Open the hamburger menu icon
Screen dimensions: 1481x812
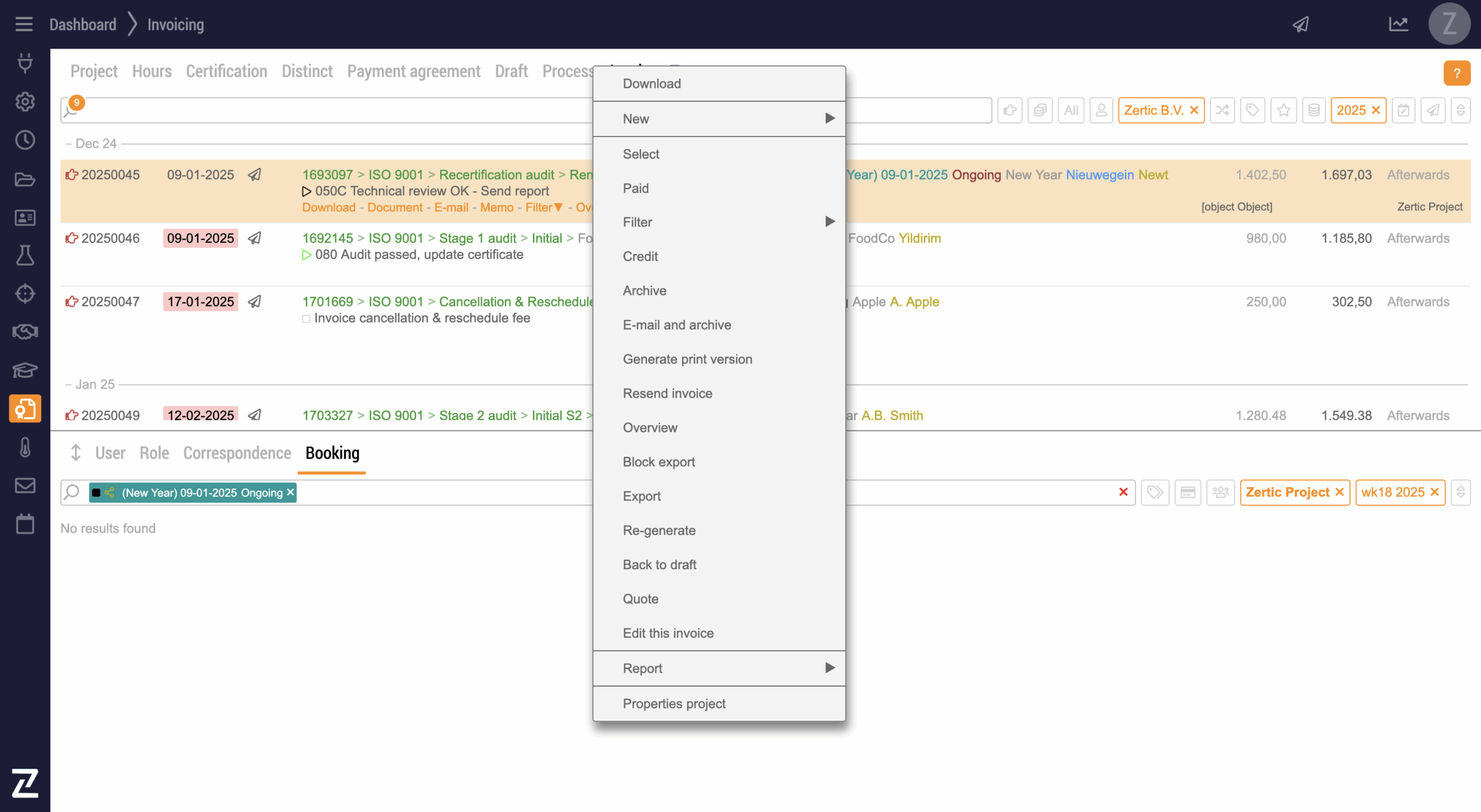(x=24, y=24)
